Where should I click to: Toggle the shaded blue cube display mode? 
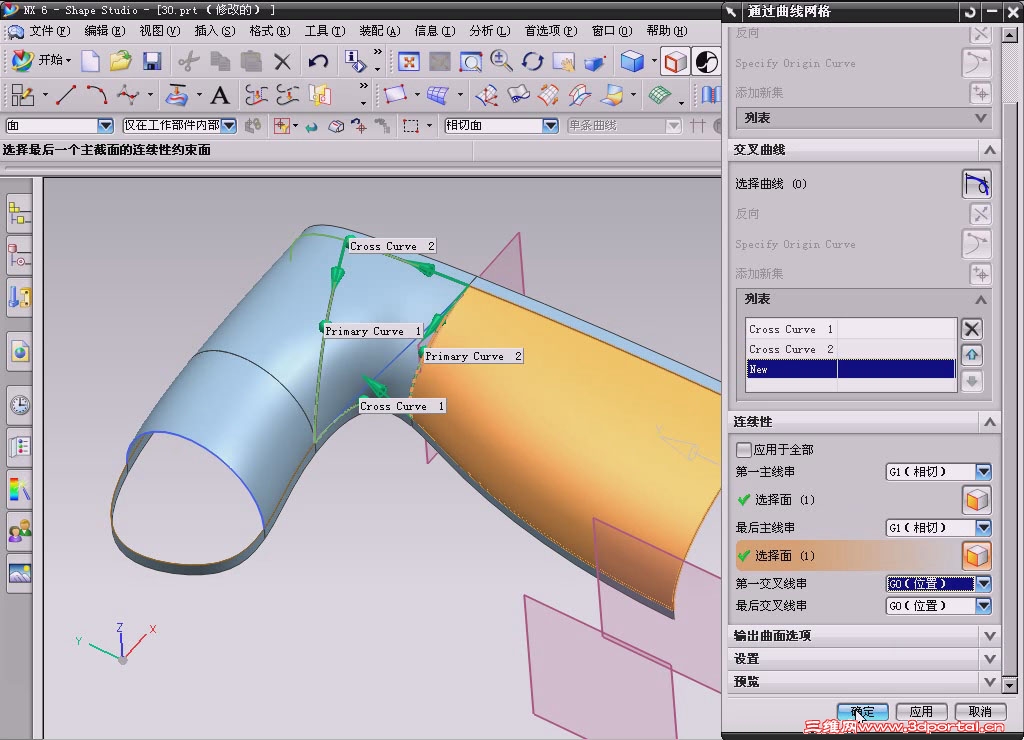pyautogui.click(x=632, y=62)
